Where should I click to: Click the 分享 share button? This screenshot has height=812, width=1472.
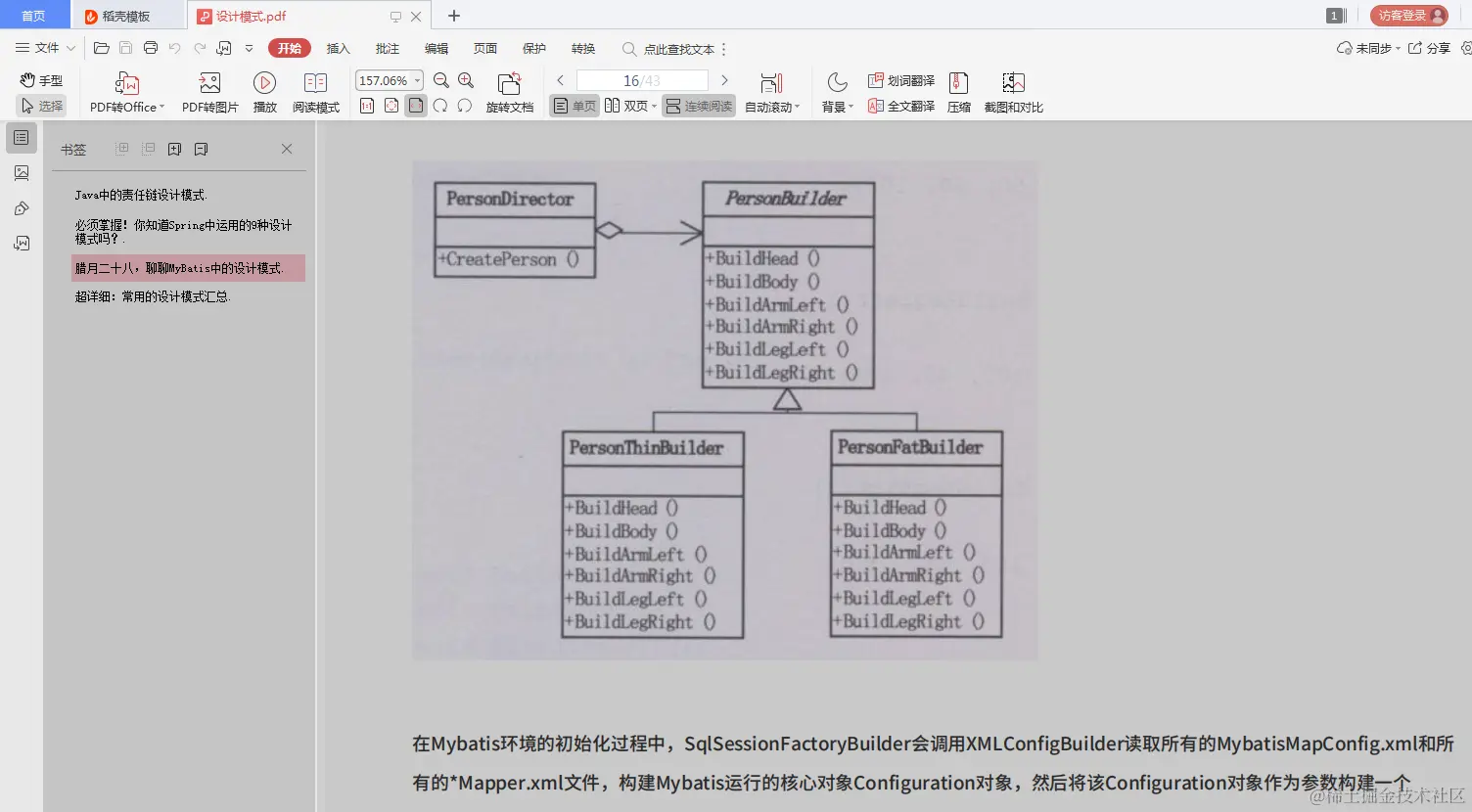(1439, 47)
